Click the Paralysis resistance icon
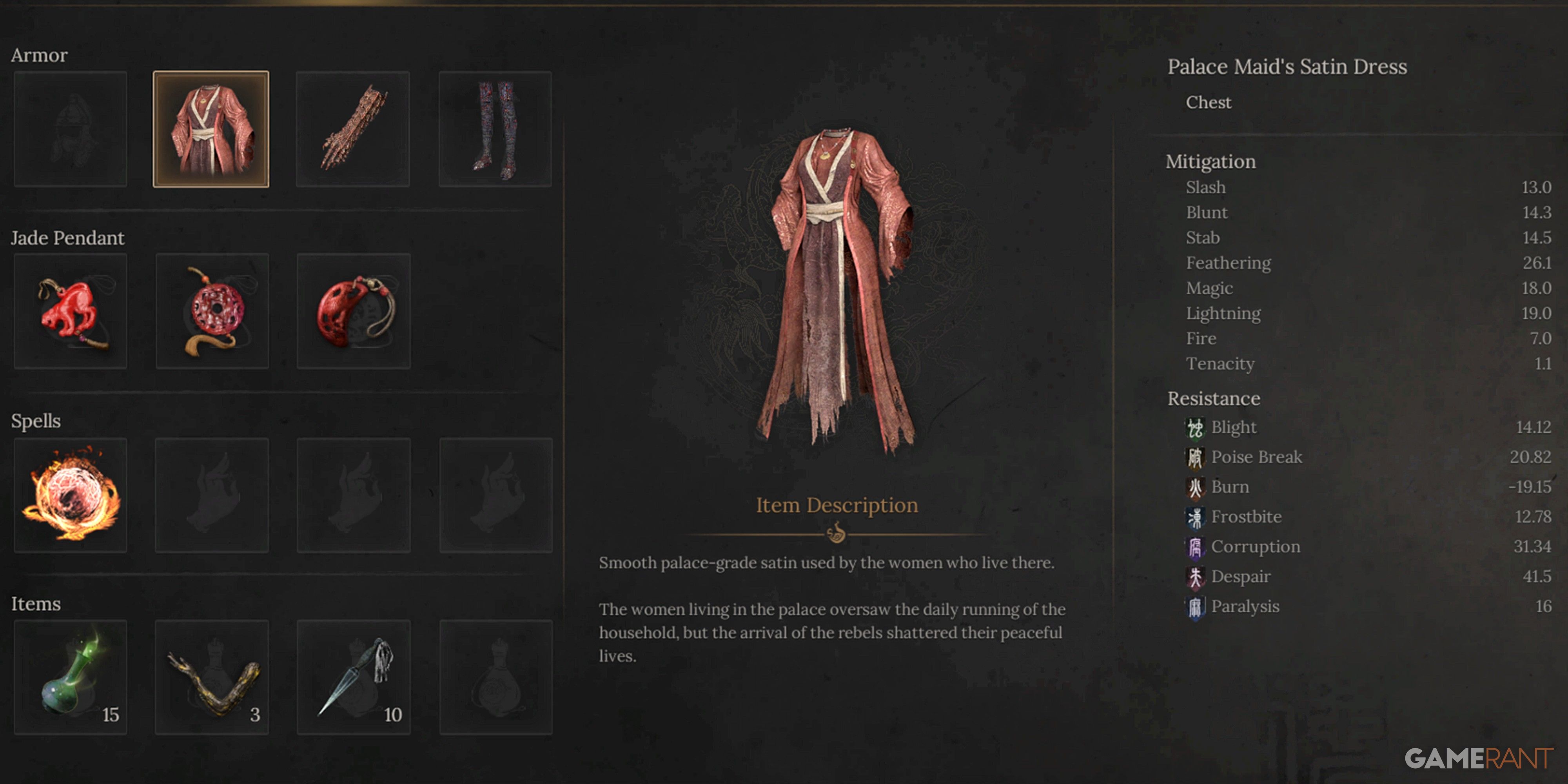This screenshot has width=1568, height=784. pyautogui.click(x=1195, y=607)
